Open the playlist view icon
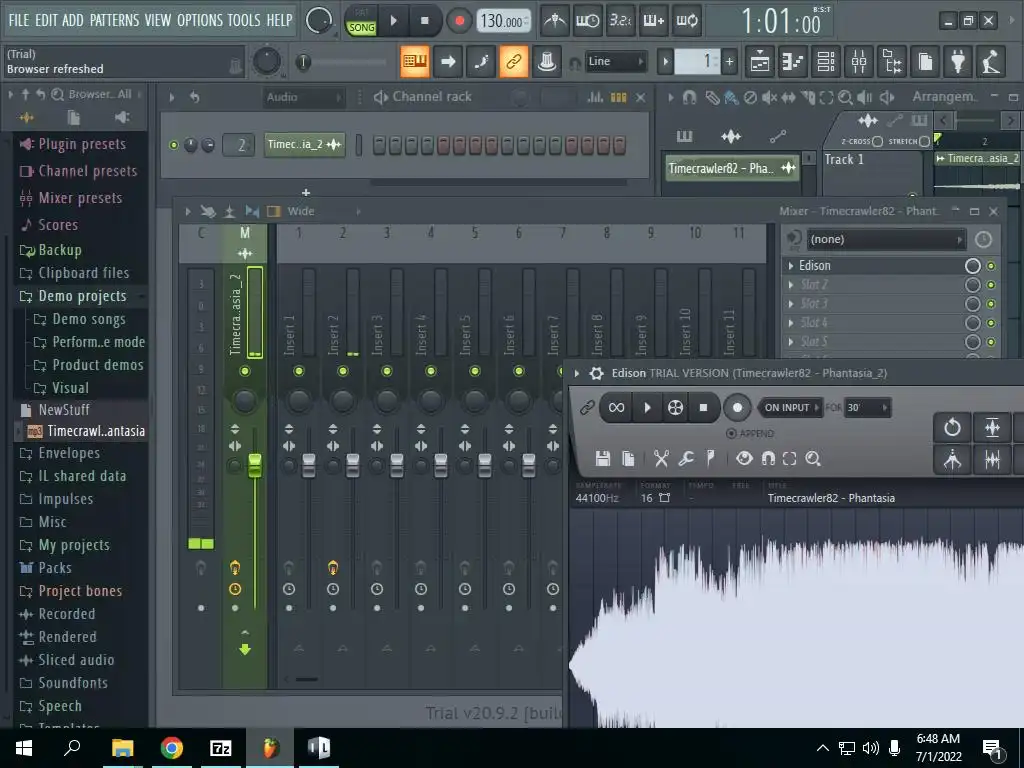Viewport: 1024px width, 768px height. coord(760,62)
